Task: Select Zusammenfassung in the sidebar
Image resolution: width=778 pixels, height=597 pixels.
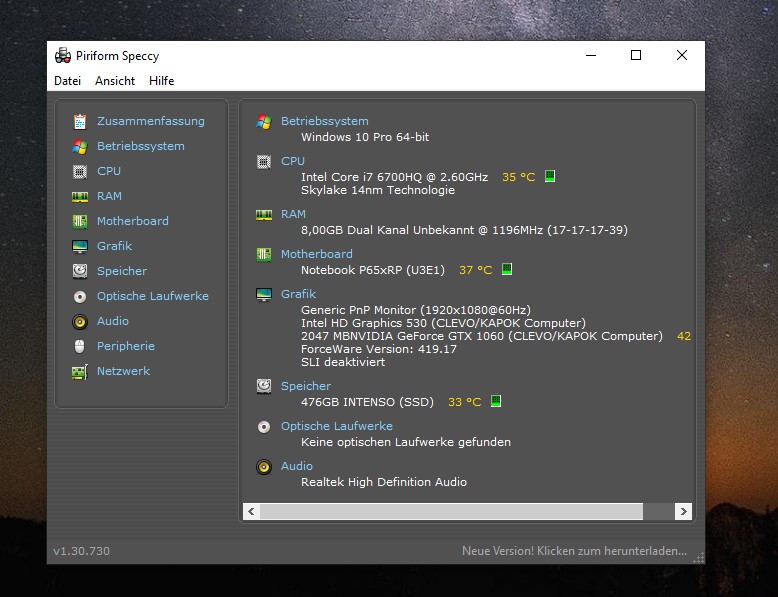Action: tap(151, 121)
